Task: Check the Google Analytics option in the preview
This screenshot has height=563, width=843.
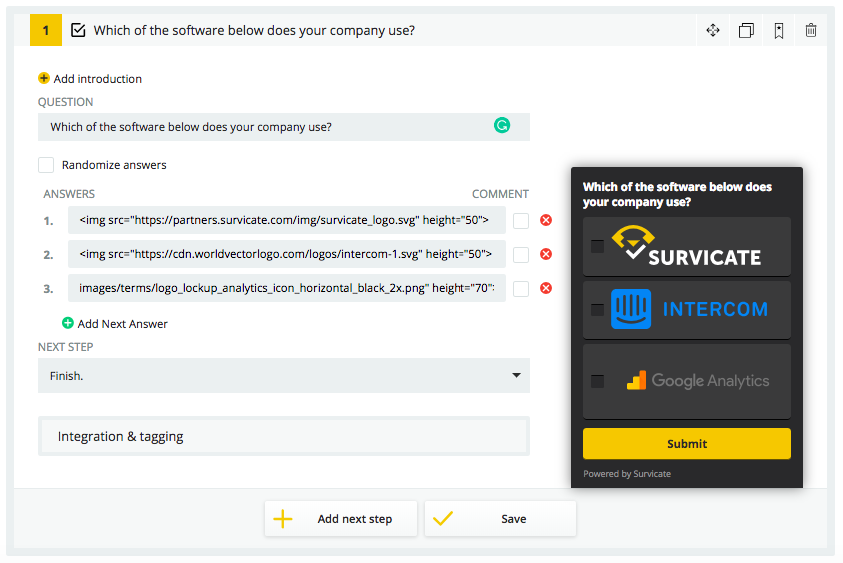Action: tap(597, 381)
